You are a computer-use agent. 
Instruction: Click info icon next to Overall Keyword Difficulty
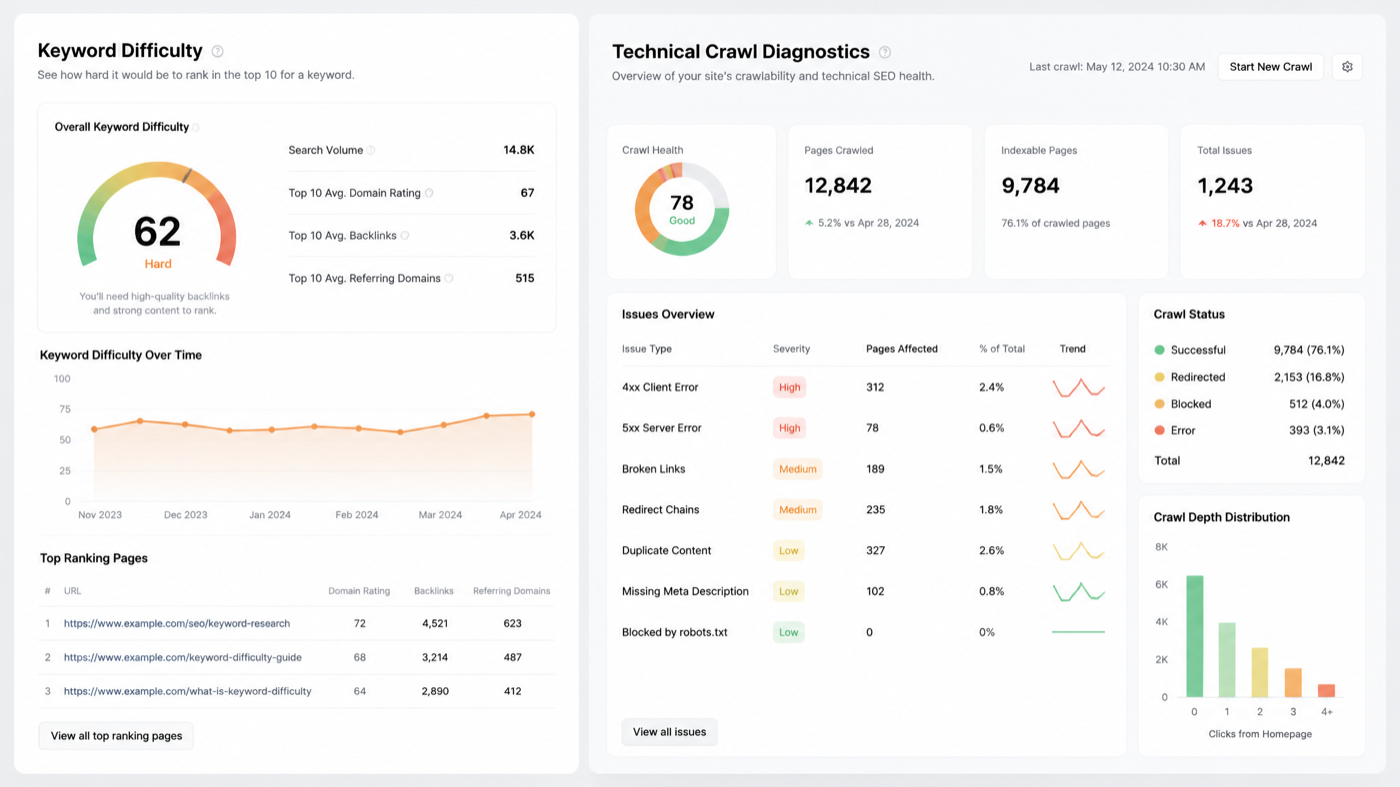pos(196,127)
